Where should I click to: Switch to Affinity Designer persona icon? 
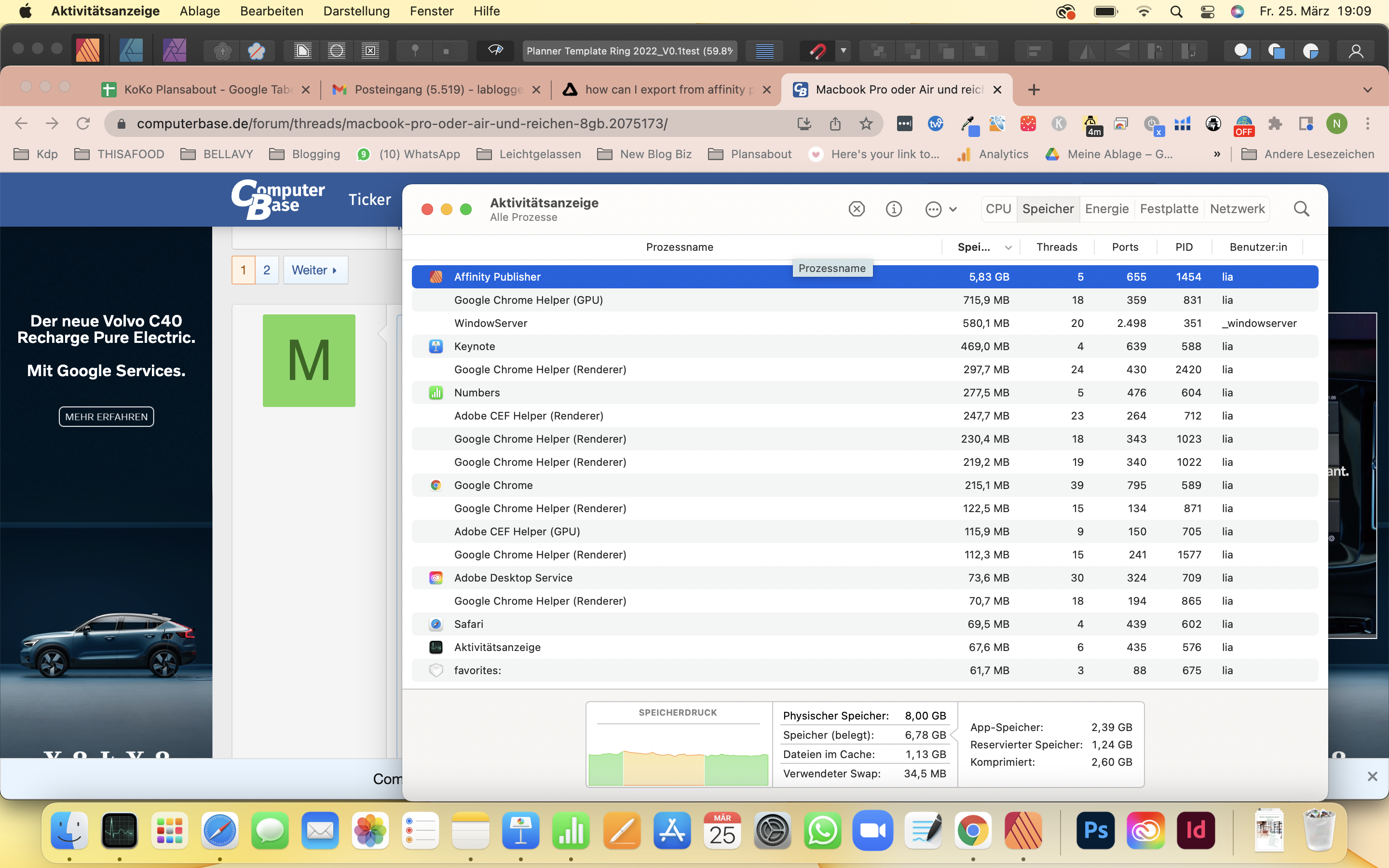(x=131, y=51)
